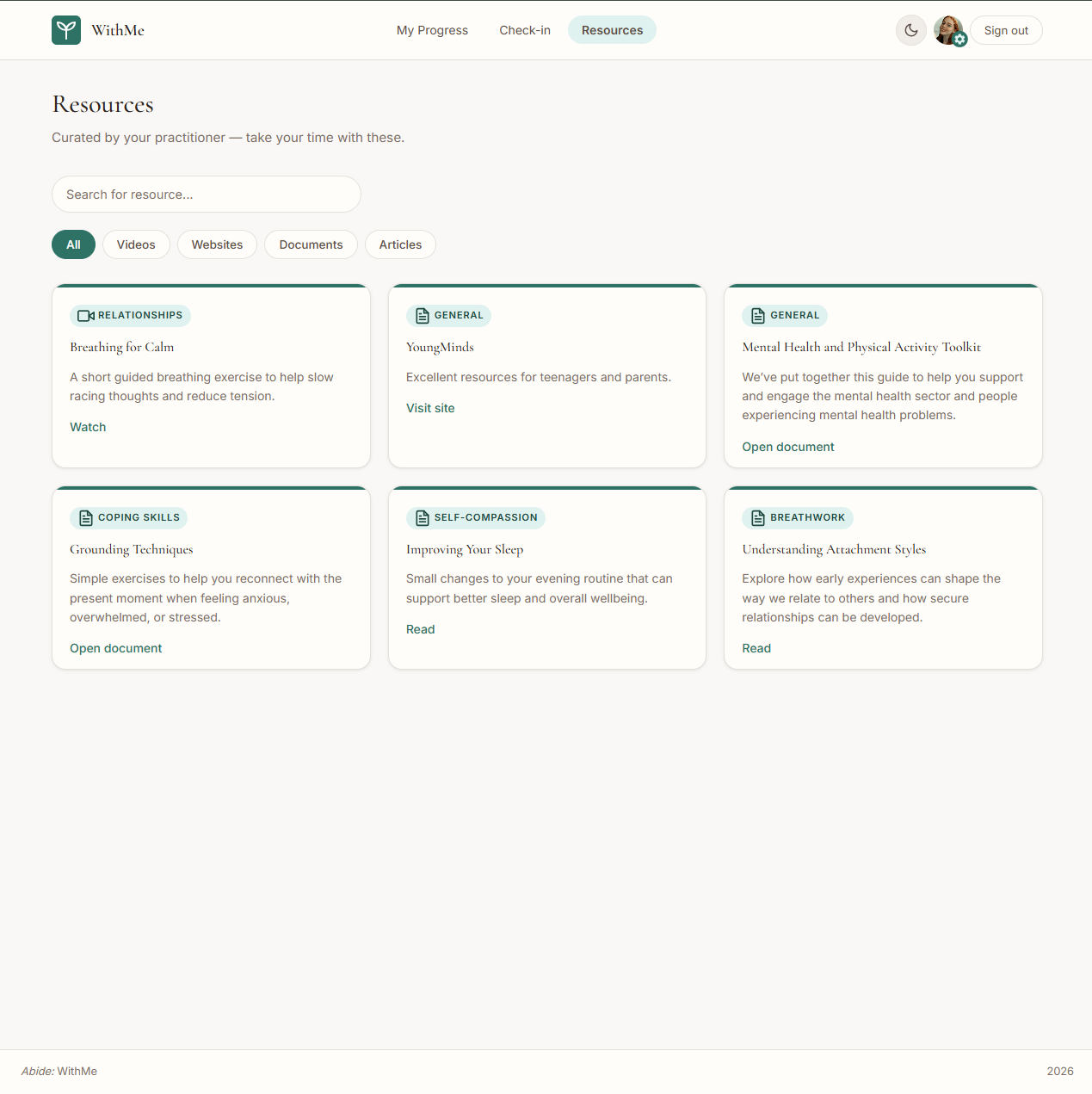The width and height of the screenshot is (1092, 1094).
Task: Filter resources by Documents
Action: 311,244
